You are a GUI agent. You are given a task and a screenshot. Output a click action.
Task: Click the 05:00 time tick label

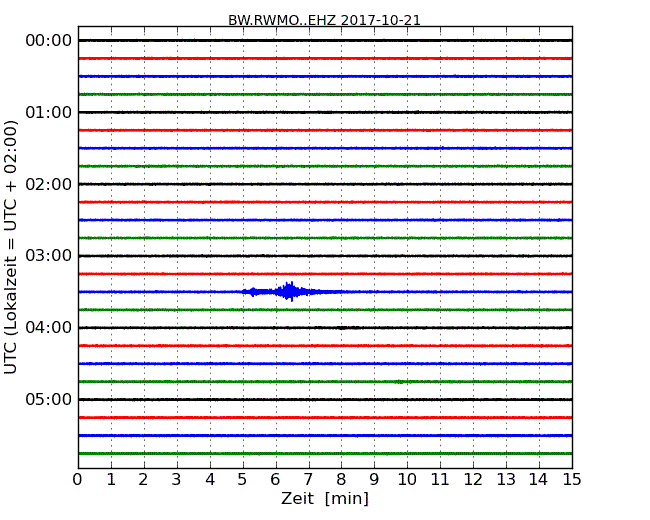49,399
